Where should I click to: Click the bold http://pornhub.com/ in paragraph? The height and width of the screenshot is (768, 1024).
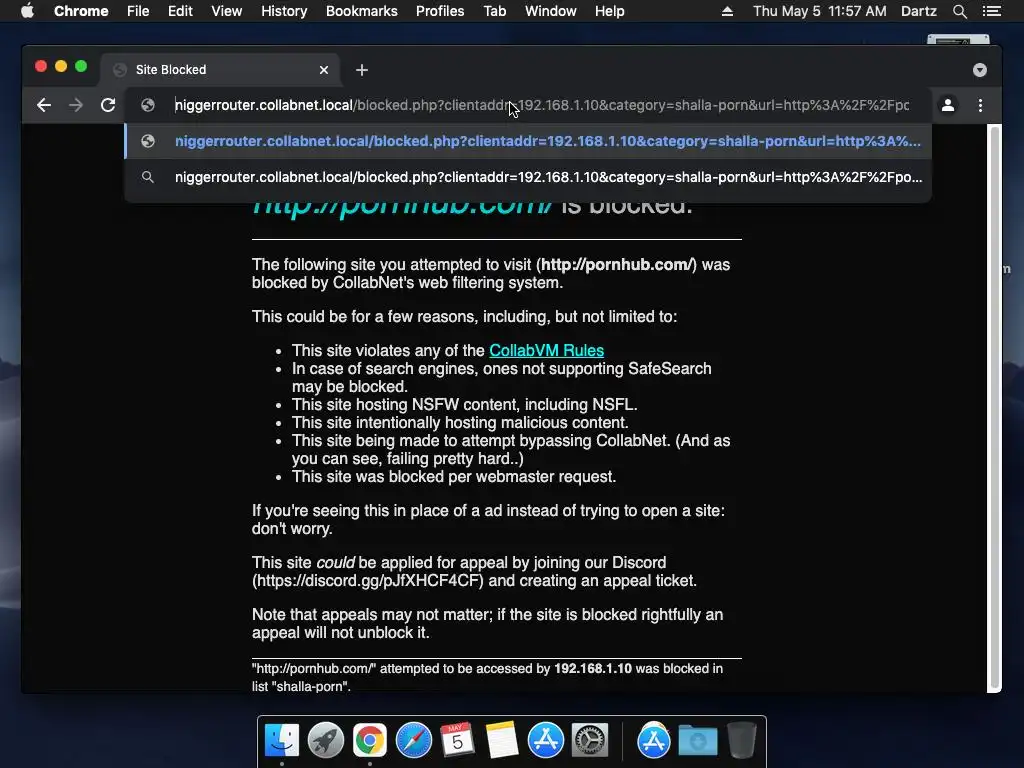[x=616, y=265]
